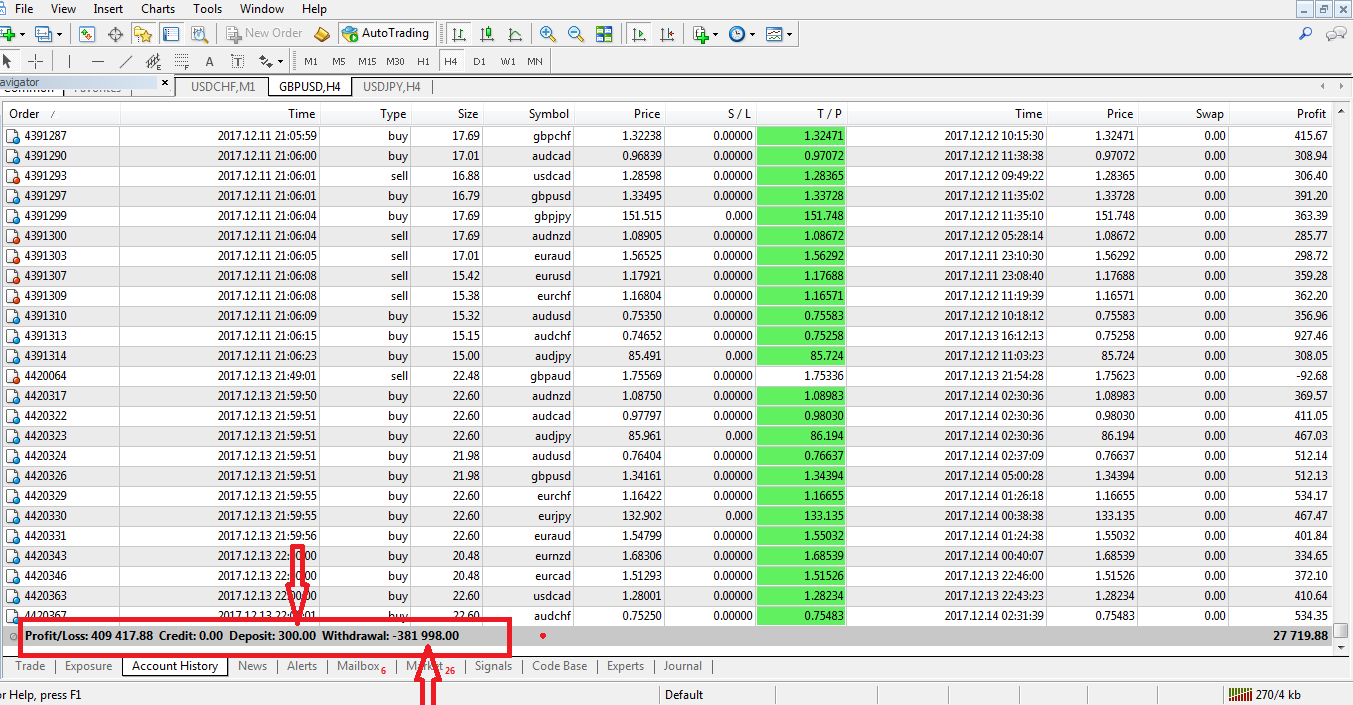The height and width of the screenshot is (705, 1353).
Task: Select the text label 'A' tool
Action: click(x=210, y=61)
